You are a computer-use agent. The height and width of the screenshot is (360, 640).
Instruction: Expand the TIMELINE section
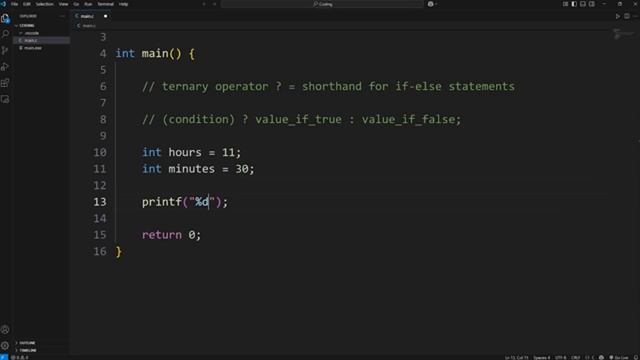click(42, 350)
